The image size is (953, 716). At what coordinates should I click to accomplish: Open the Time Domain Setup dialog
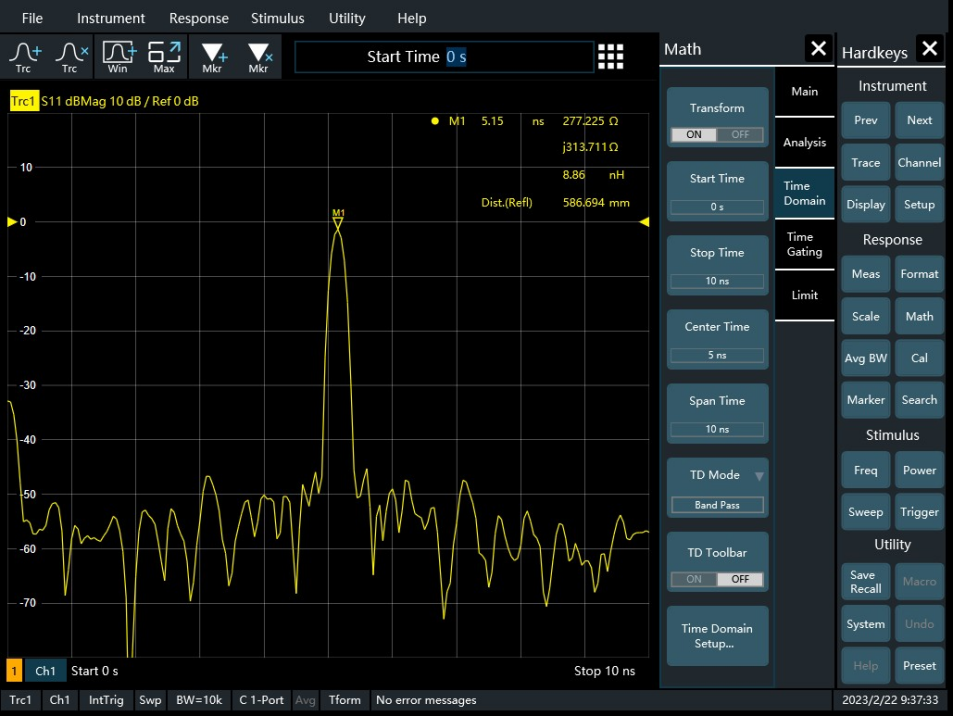point(717,636)
